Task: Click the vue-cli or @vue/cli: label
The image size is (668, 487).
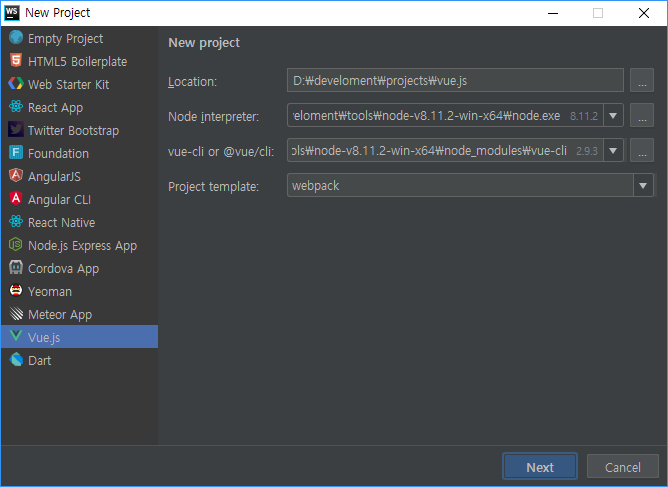Action: 221,152
